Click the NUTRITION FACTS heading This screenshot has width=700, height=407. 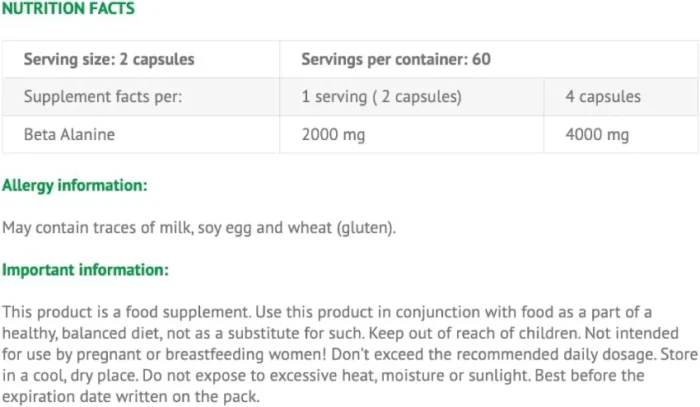click(67, 9)
